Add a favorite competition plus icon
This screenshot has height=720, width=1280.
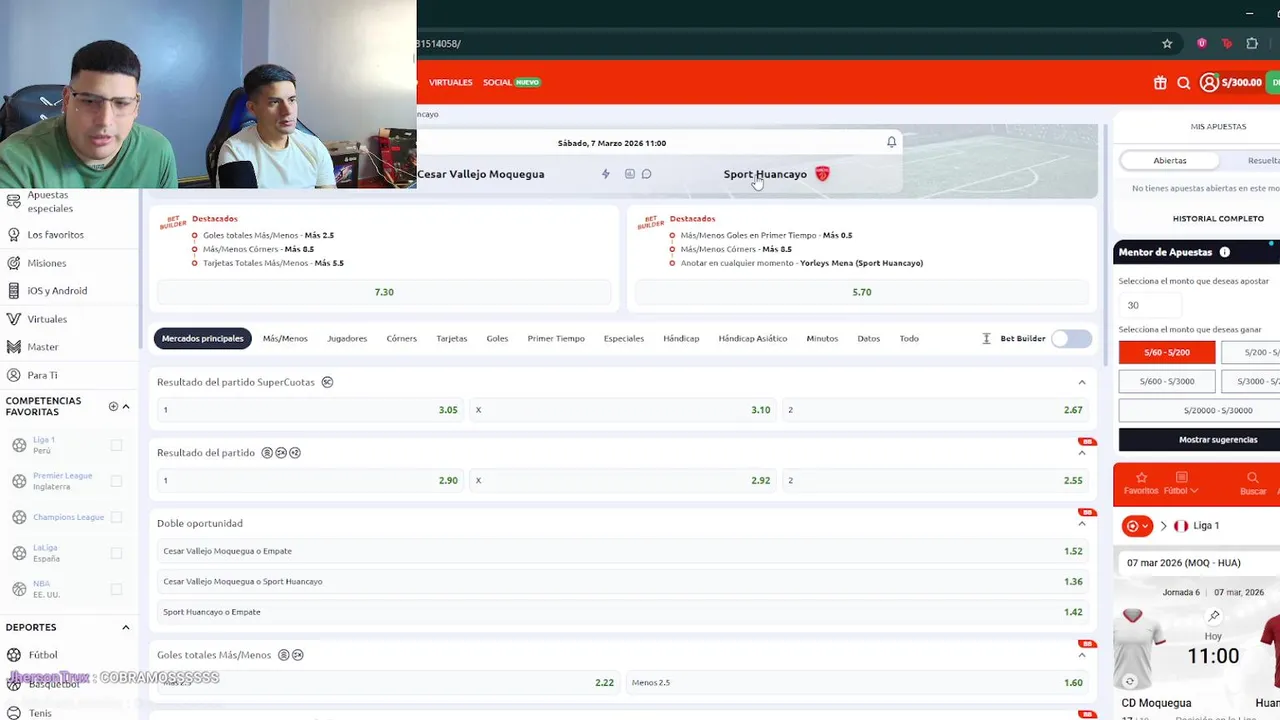[x=113, y=406]
